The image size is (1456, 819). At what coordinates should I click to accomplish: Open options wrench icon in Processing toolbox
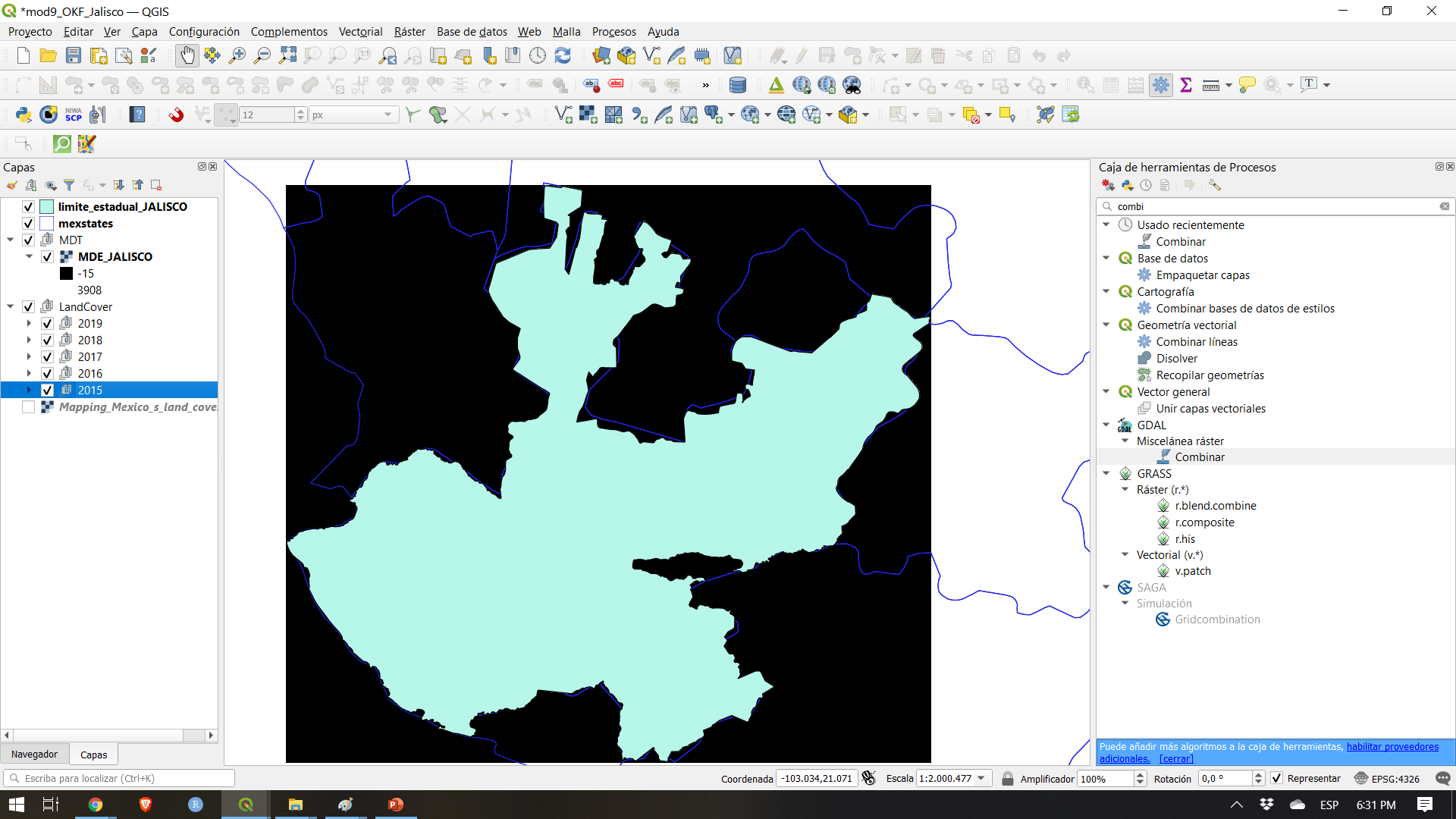pyautogui.click(x=1215, y=185)
